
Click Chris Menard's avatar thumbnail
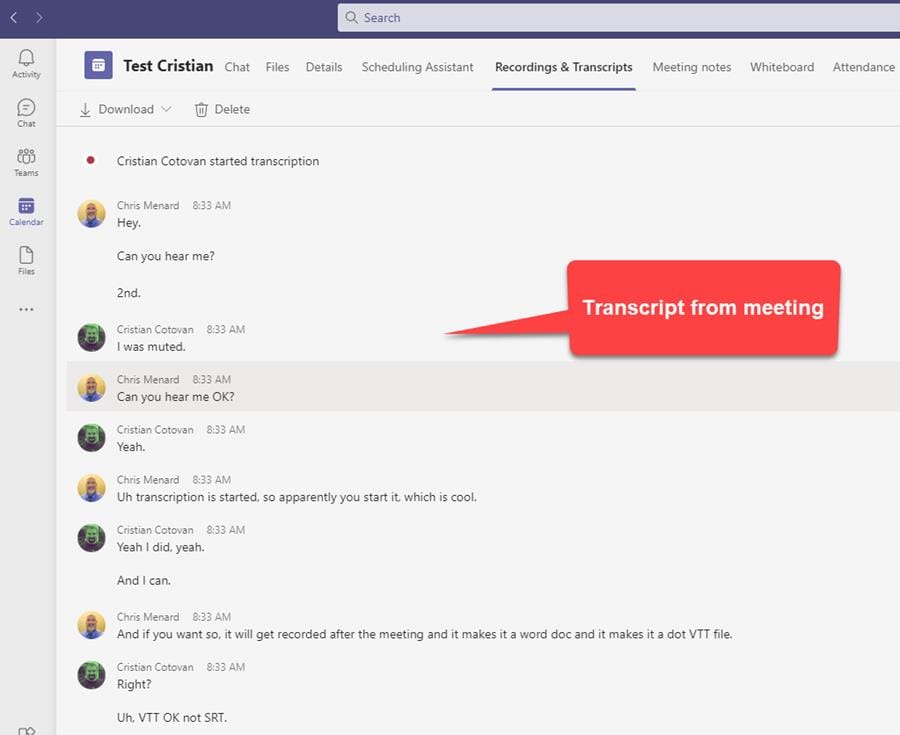[x=91, y=213]
